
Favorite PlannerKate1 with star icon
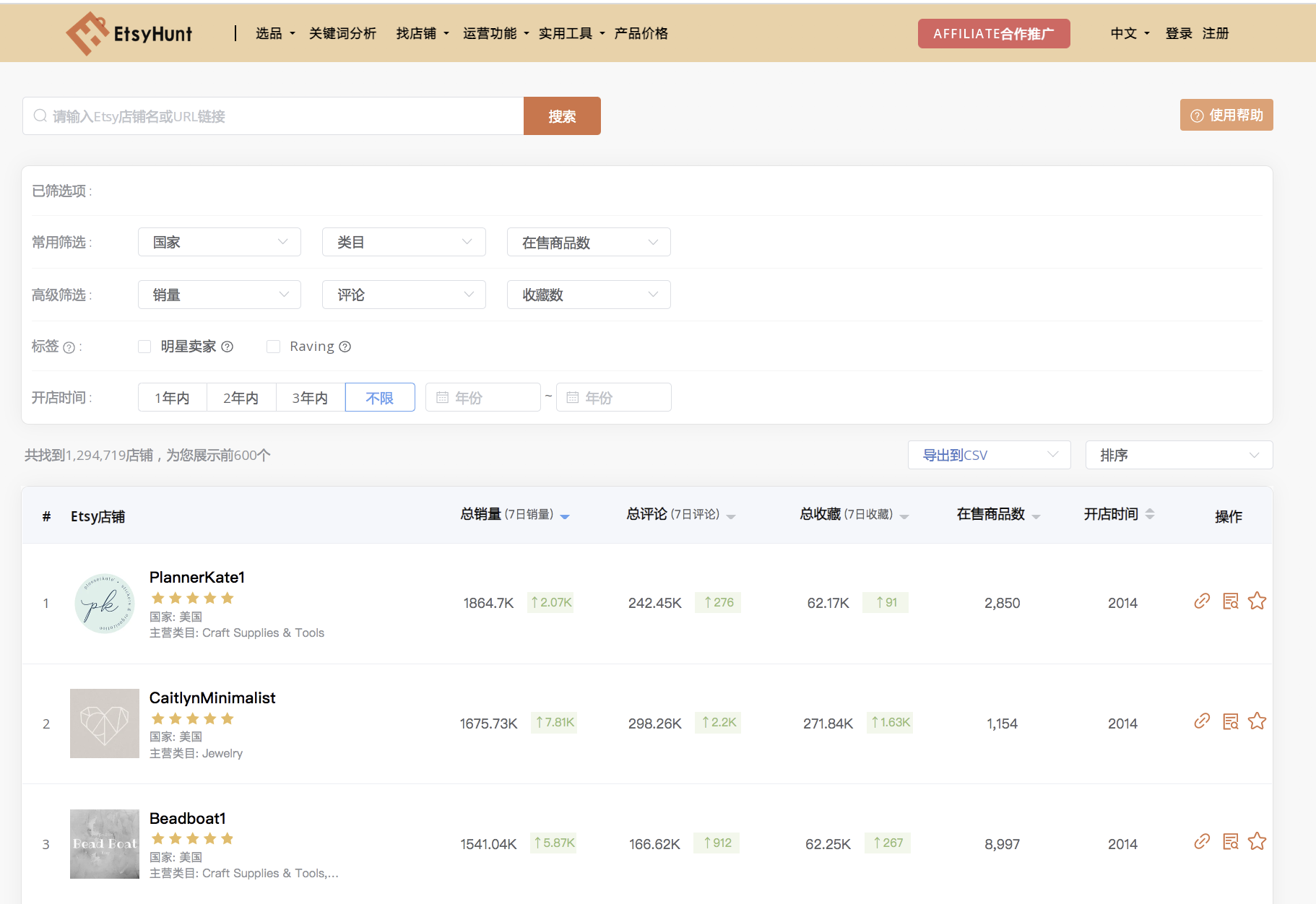tap(1257, 601)
